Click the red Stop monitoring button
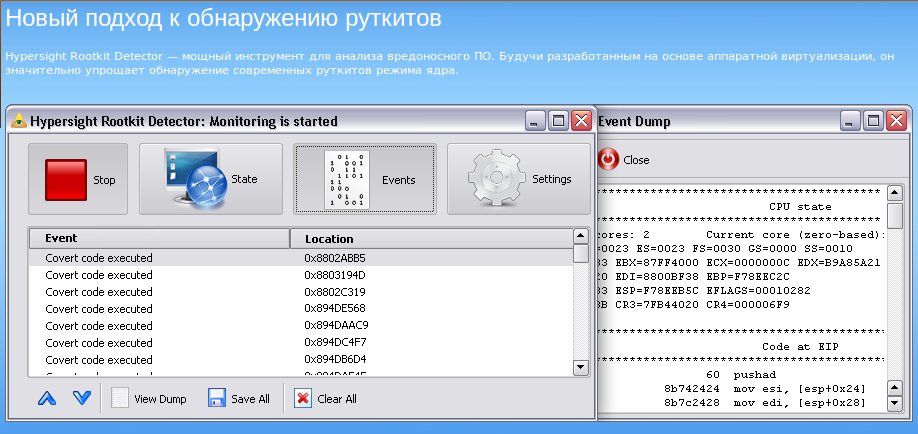 point(79,180)
